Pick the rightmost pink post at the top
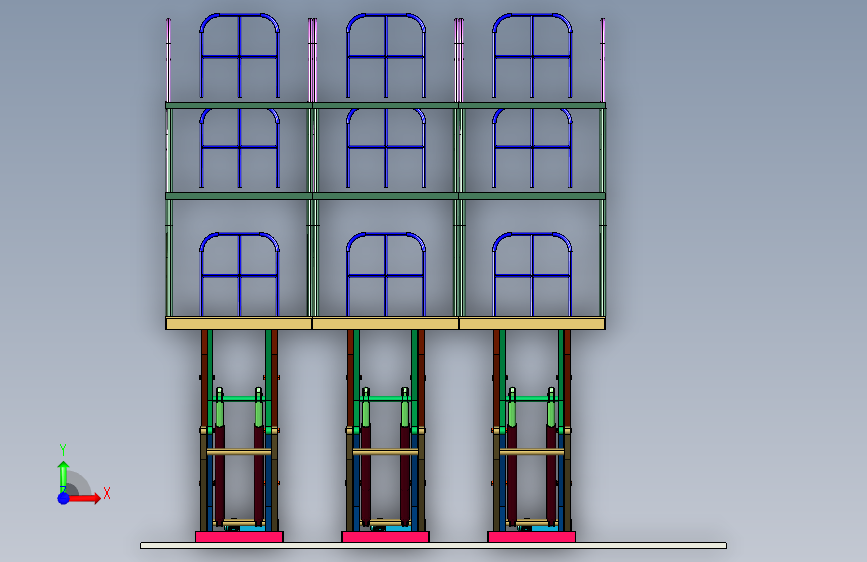Image resolution: width=867 pixels, height=562 pixels. pyautogui.click(x=603, y=60)
